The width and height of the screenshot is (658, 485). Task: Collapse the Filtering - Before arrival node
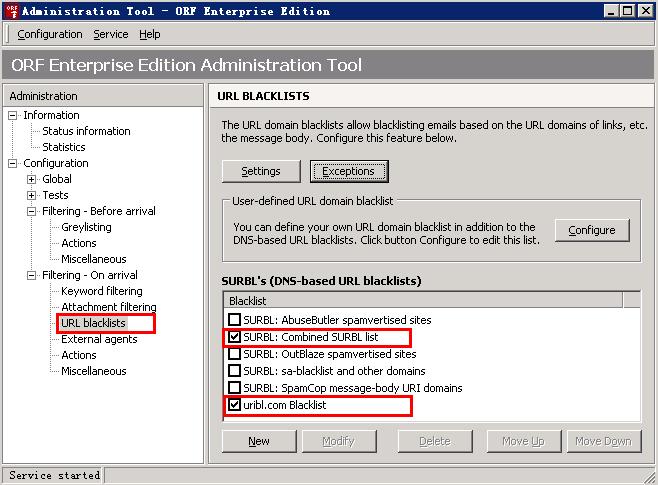pos(32,211)
